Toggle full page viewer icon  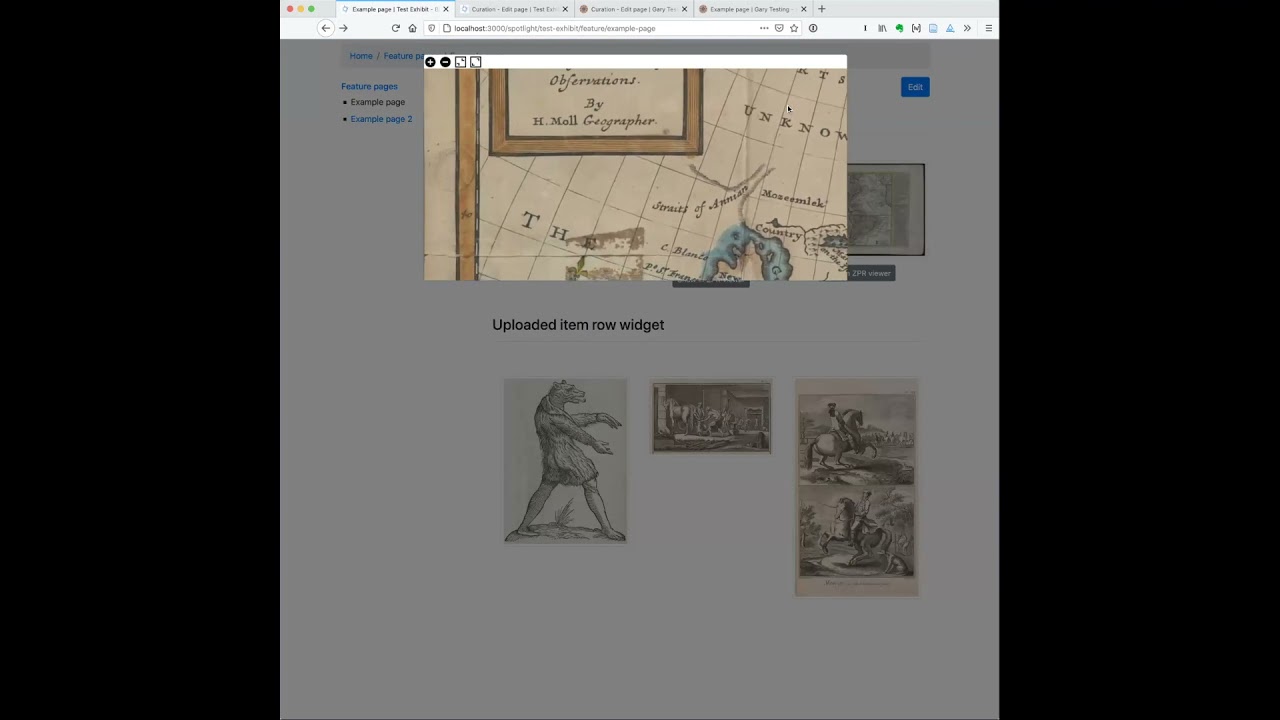[475, 62]
